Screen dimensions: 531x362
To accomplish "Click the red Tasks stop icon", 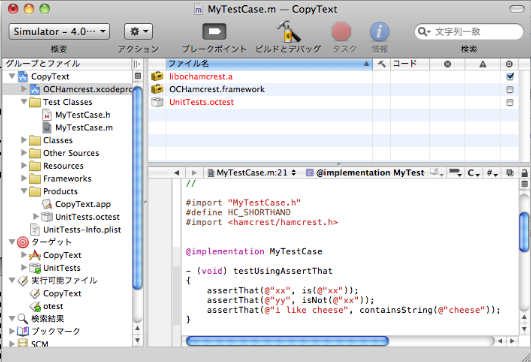I will [341, 31].
